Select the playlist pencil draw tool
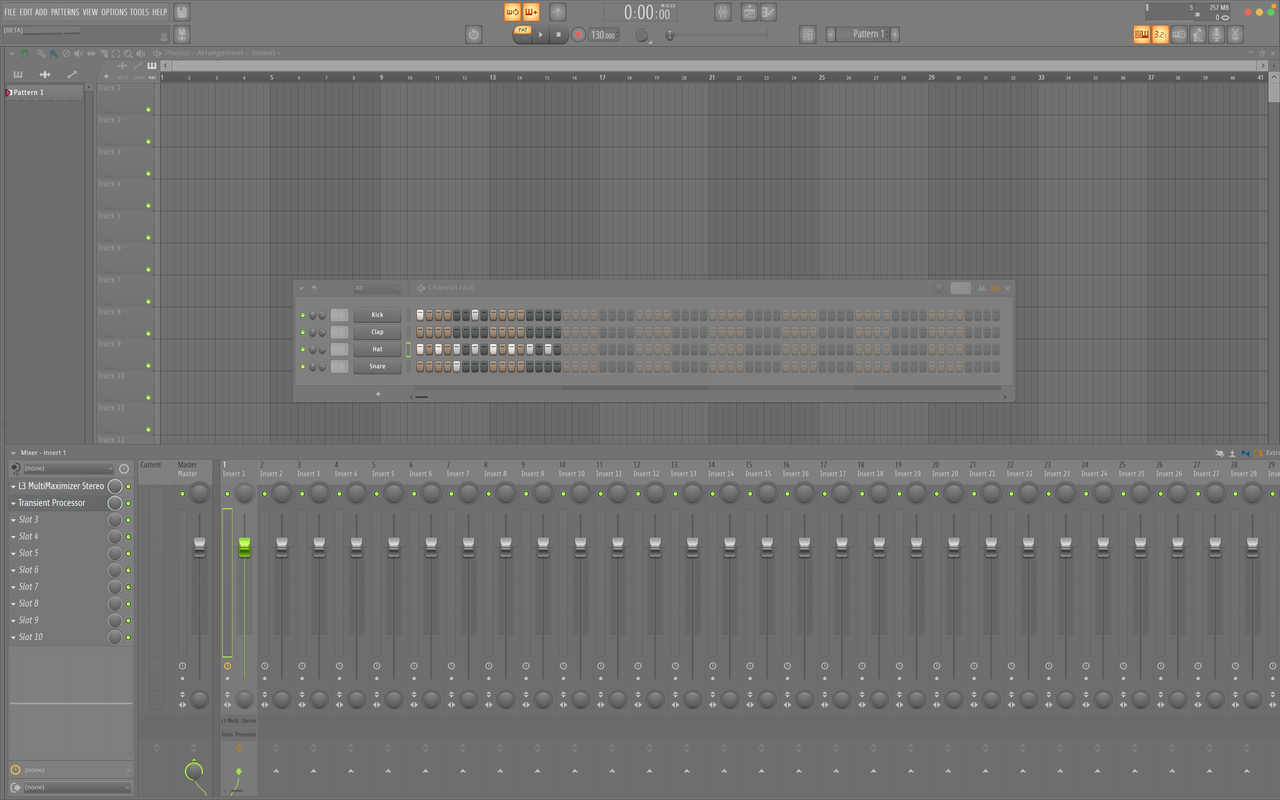Screen dimensions: 1280x800 (x=42, y=54)
